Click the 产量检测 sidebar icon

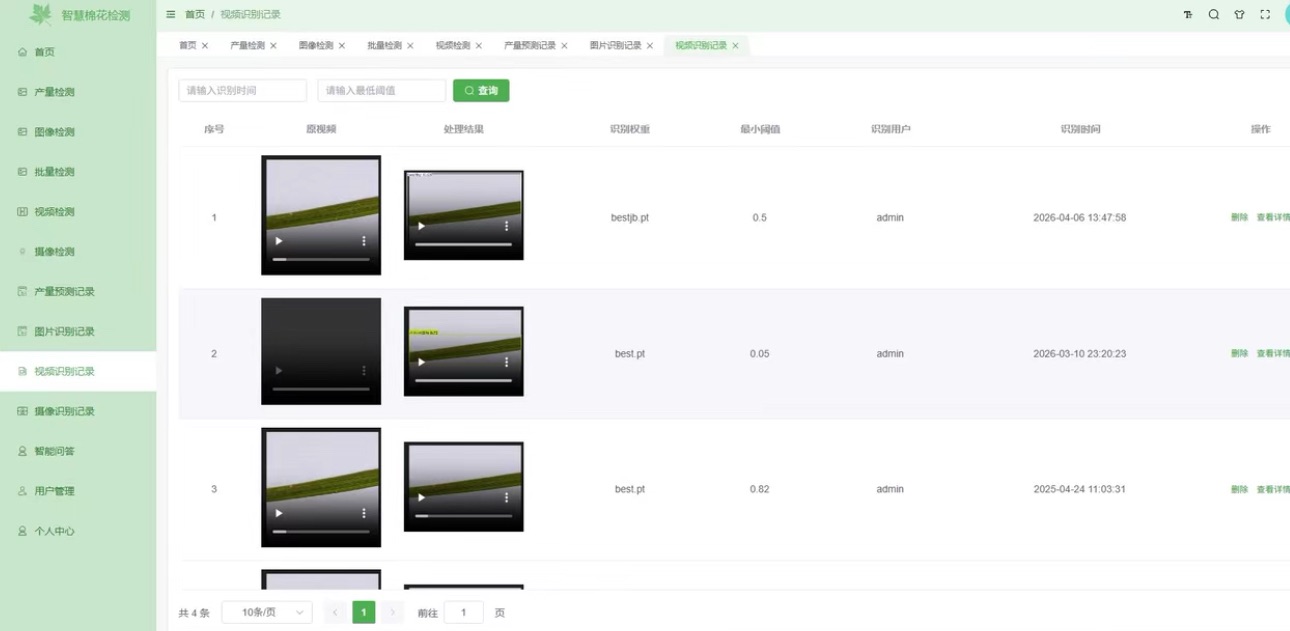tap(22, 92)
